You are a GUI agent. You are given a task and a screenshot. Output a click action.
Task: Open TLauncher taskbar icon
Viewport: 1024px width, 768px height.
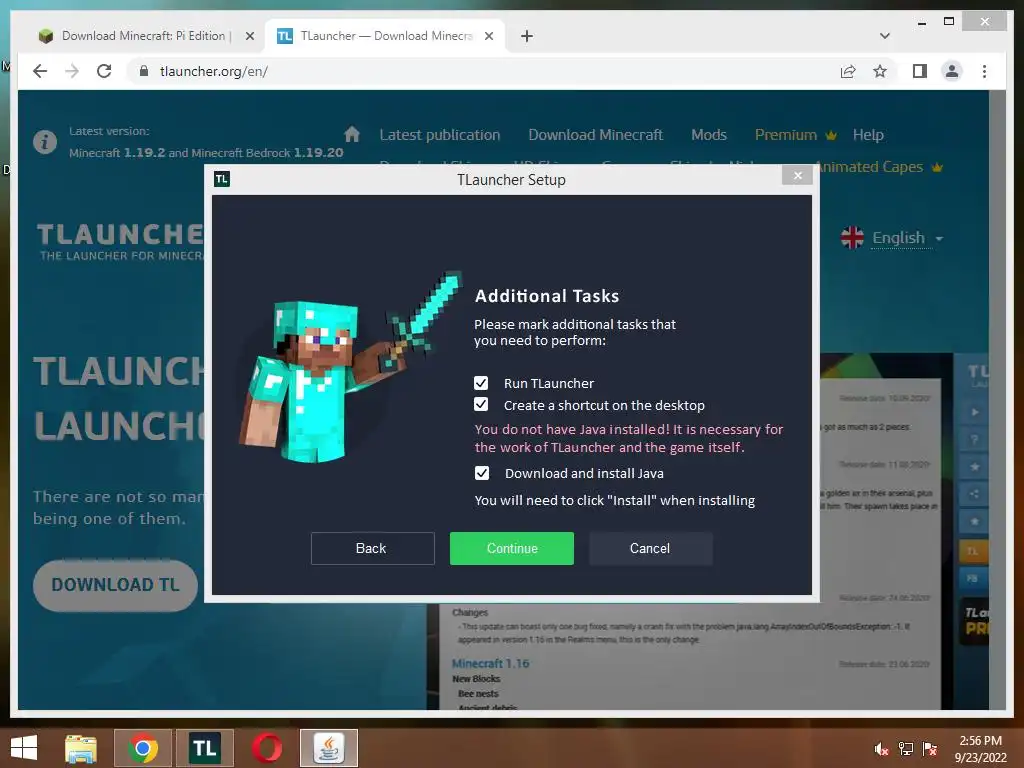(x=204, y=748)
